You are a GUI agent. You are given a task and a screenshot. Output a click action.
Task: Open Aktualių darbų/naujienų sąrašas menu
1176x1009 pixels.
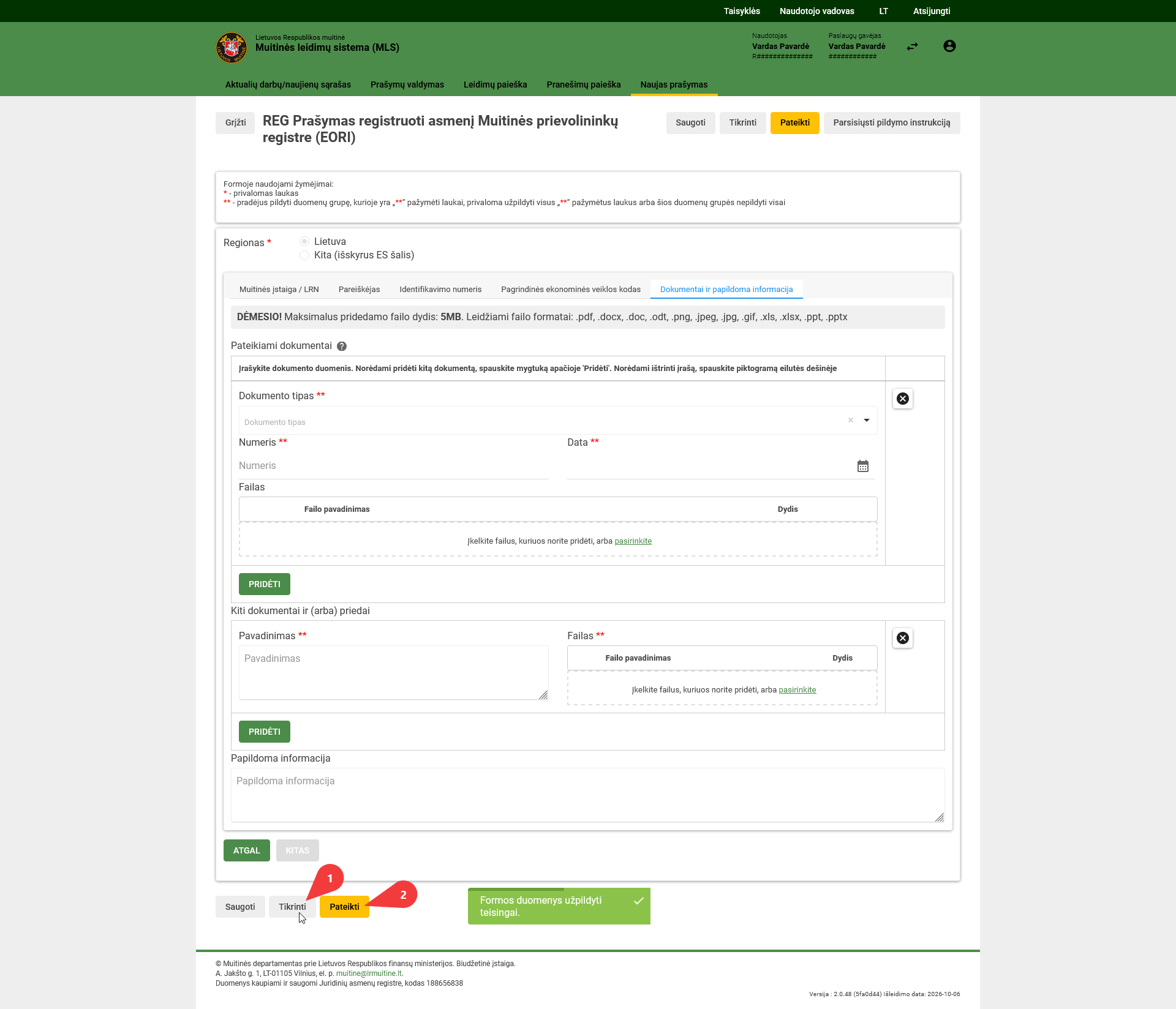click(288, 84)
